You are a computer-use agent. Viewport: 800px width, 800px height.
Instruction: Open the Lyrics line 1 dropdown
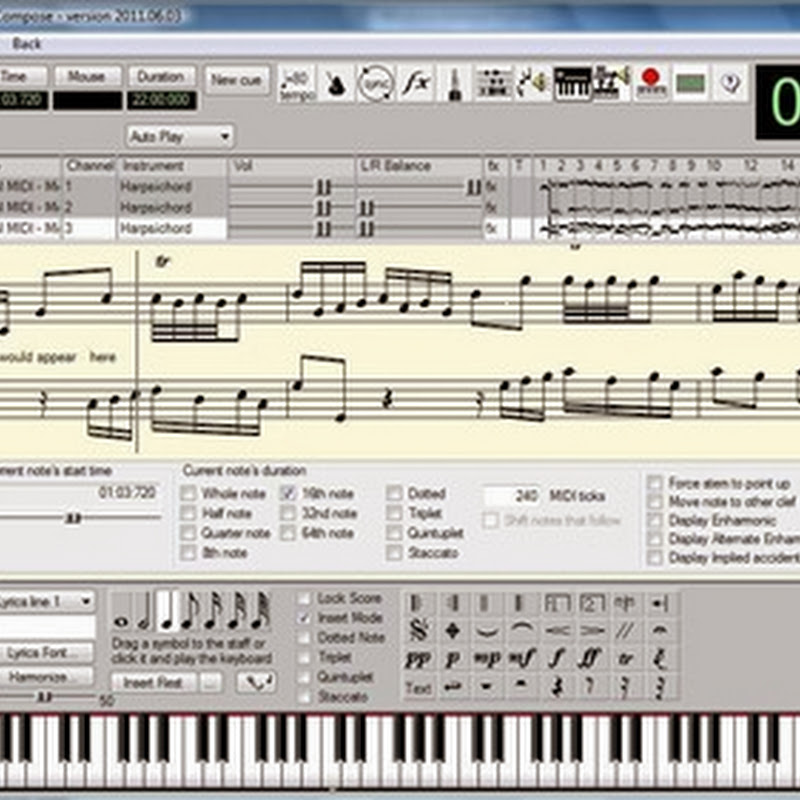[46, 602]
